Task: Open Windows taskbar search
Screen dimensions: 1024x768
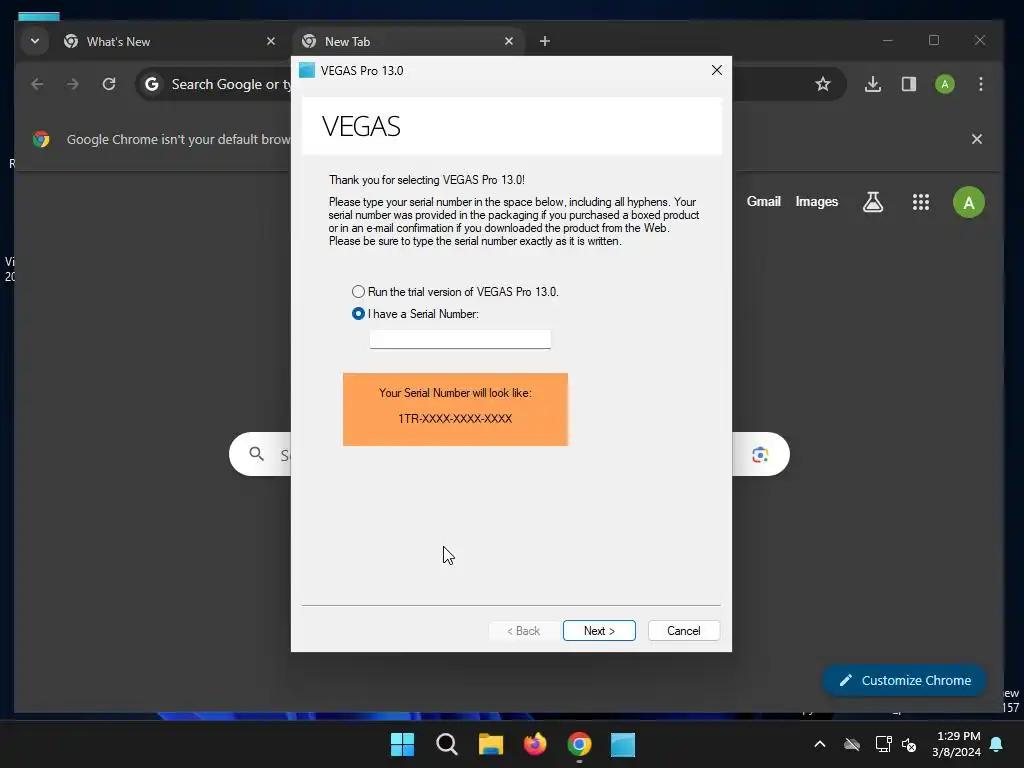Action: coord(447,744)
